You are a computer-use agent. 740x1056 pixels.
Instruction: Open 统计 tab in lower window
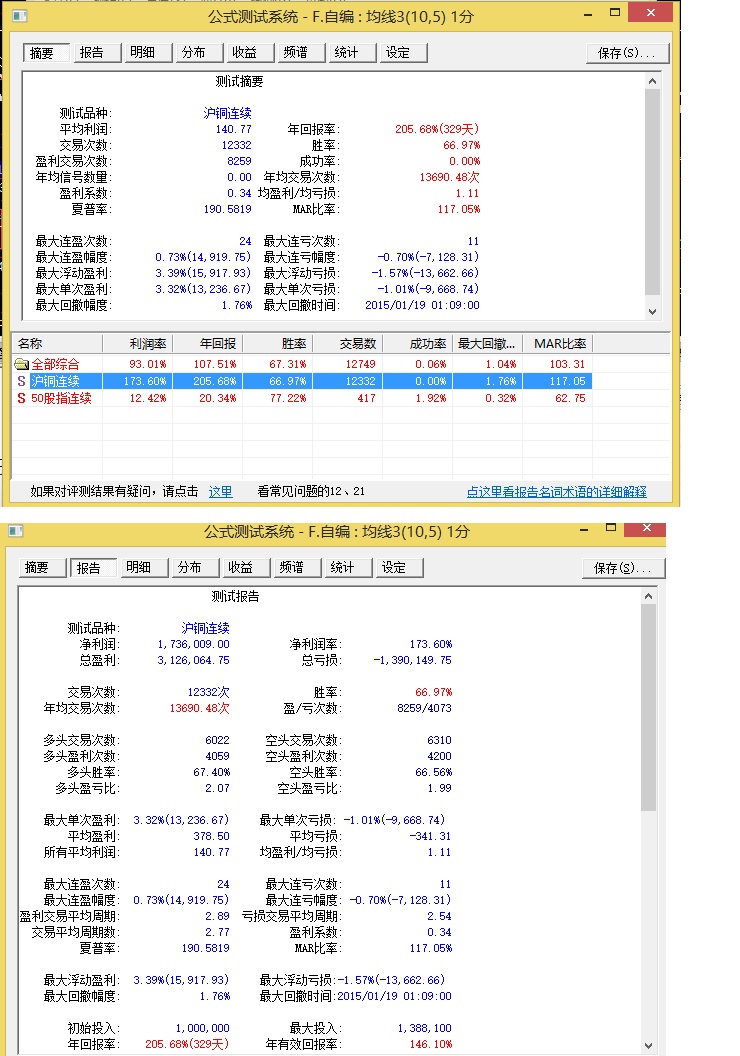[348, 568]
